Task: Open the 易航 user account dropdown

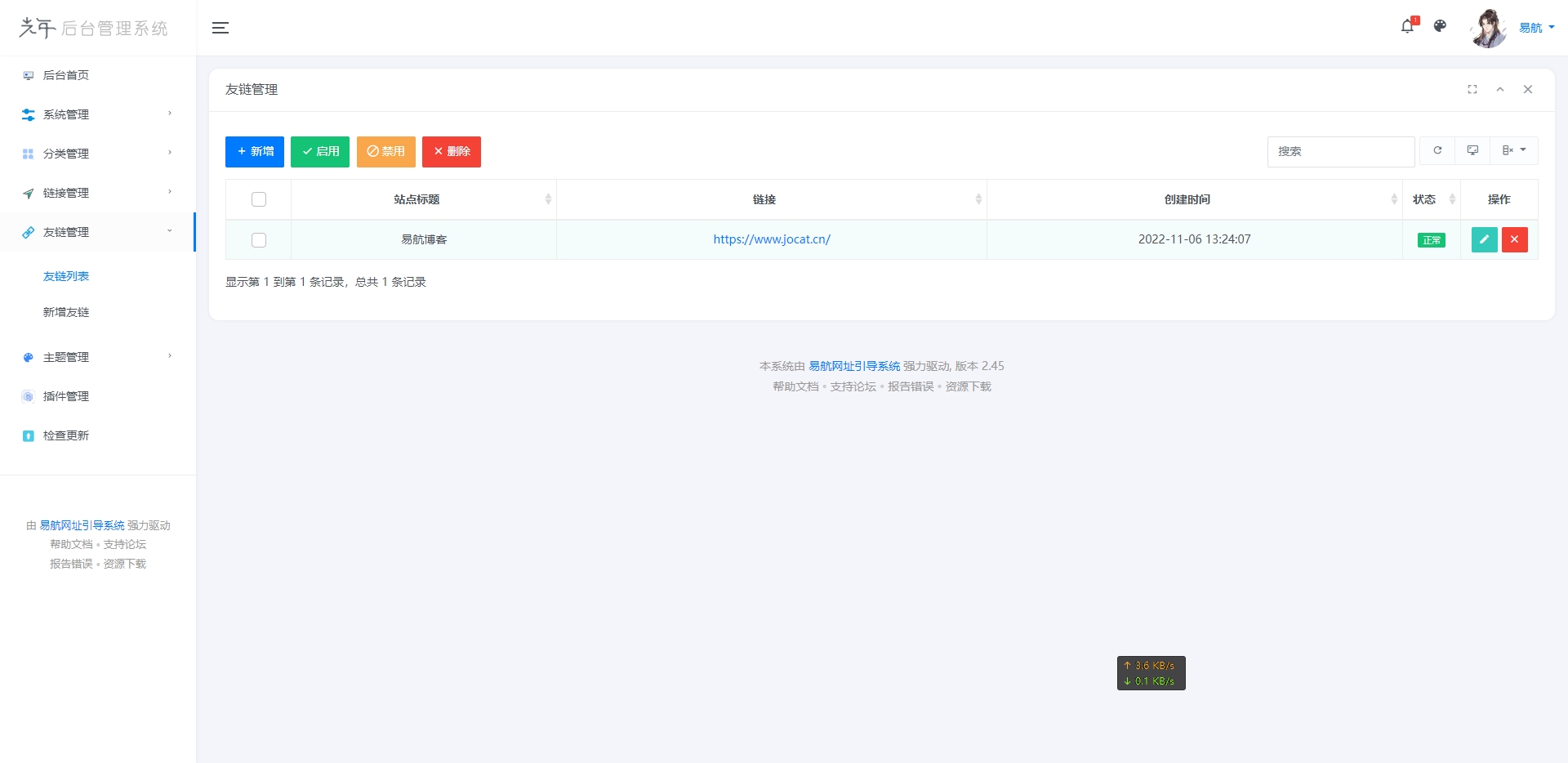Action: [x=1535, y=28]
